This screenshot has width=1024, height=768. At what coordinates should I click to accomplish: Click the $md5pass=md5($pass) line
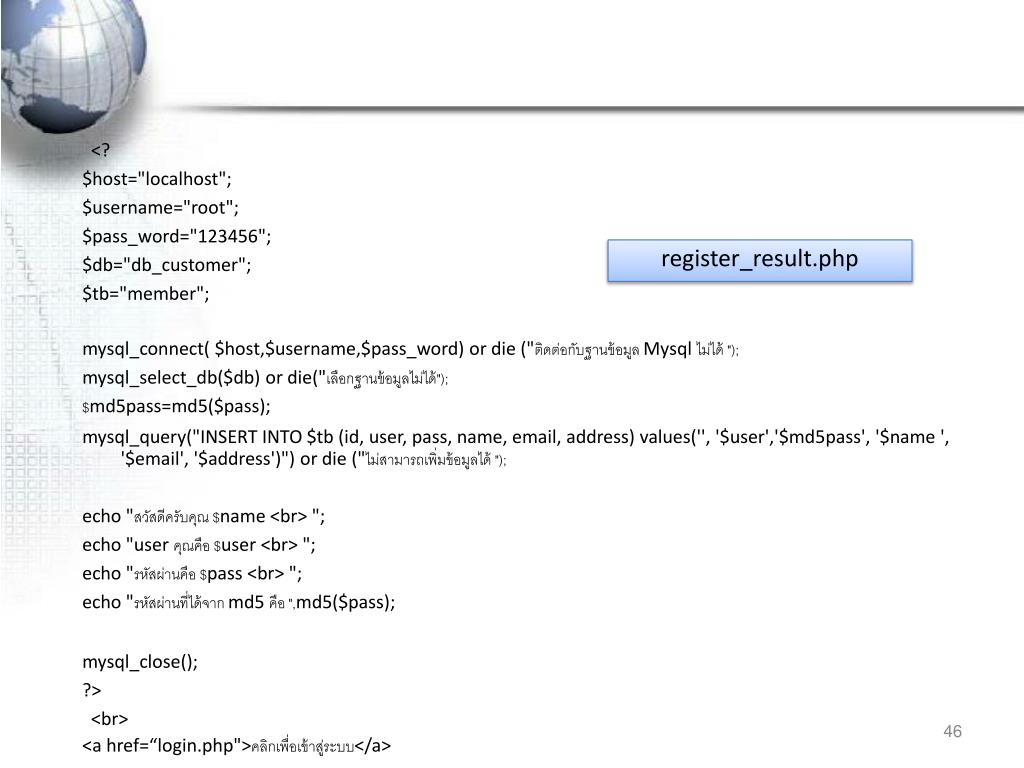pyautogui.click(x=176, y=406)
